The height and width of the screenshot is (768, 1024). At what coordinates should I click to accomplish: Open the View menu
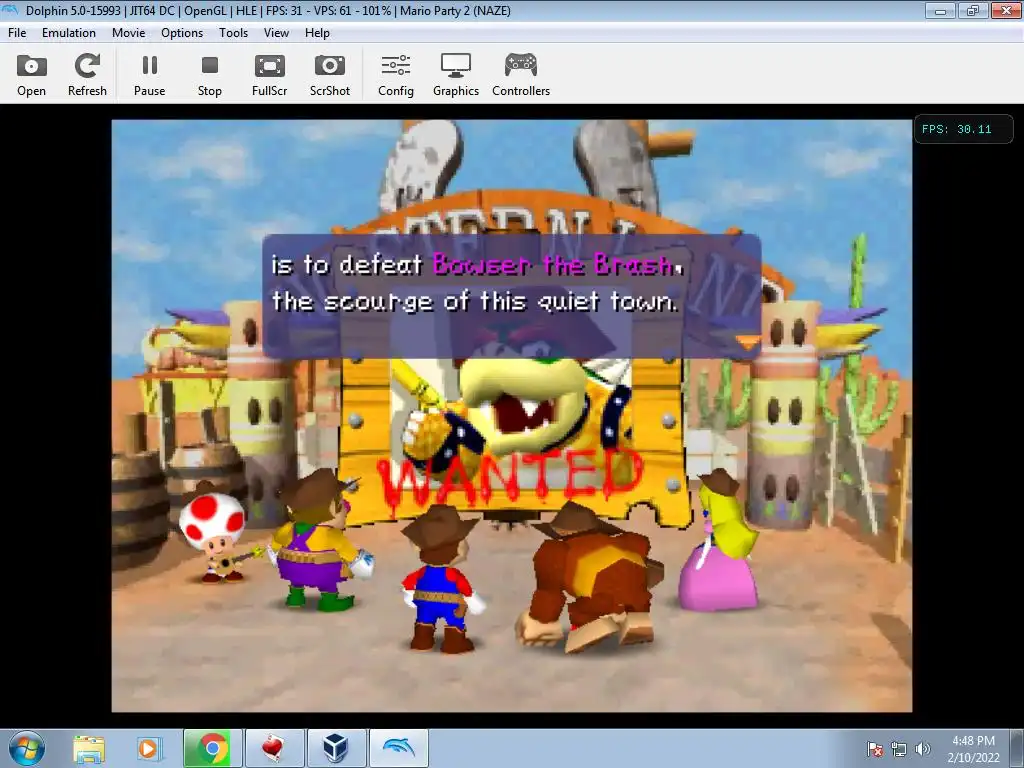pyautogui.click(x=276, y=33)
